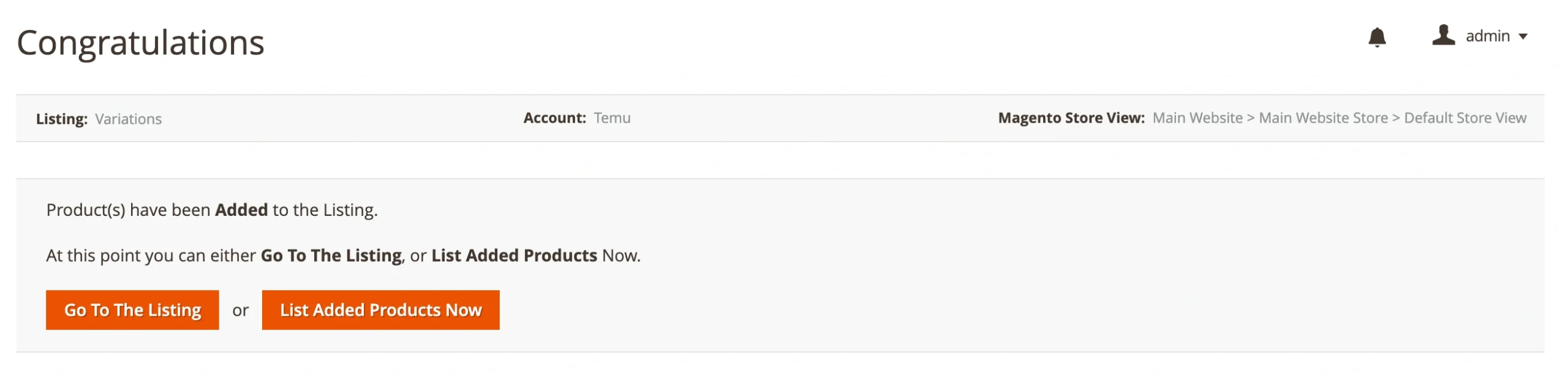Click "Product(s) have been" message text
Screen dimensions: 1568x379
(x=128, y=210)
